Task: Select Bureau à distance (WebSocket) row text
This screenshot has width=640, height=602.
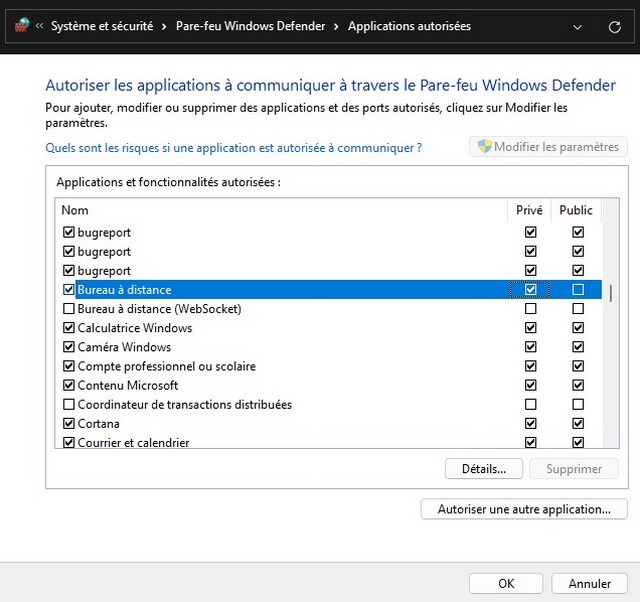Action: 159,309
